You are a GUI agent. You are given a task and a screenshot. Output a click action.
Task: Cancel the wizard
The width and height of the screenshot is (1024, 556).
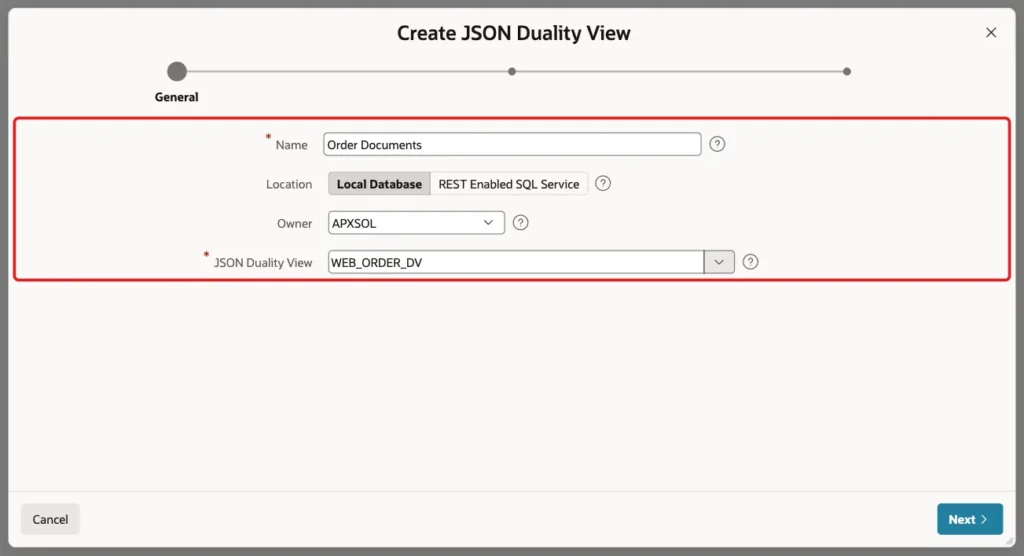point(50,519)
